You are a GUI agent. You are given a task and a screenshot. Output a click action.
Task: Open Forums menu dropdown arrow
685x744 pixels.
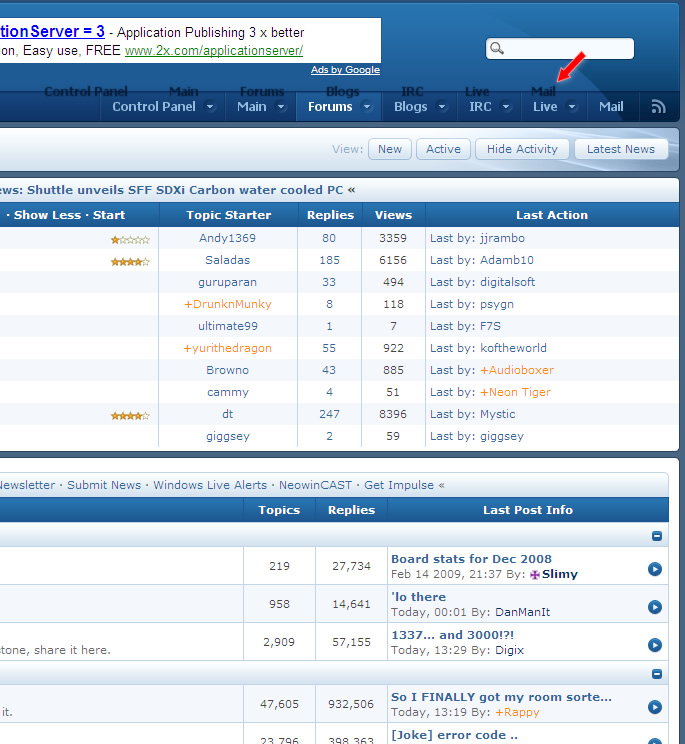click(367, 107)
